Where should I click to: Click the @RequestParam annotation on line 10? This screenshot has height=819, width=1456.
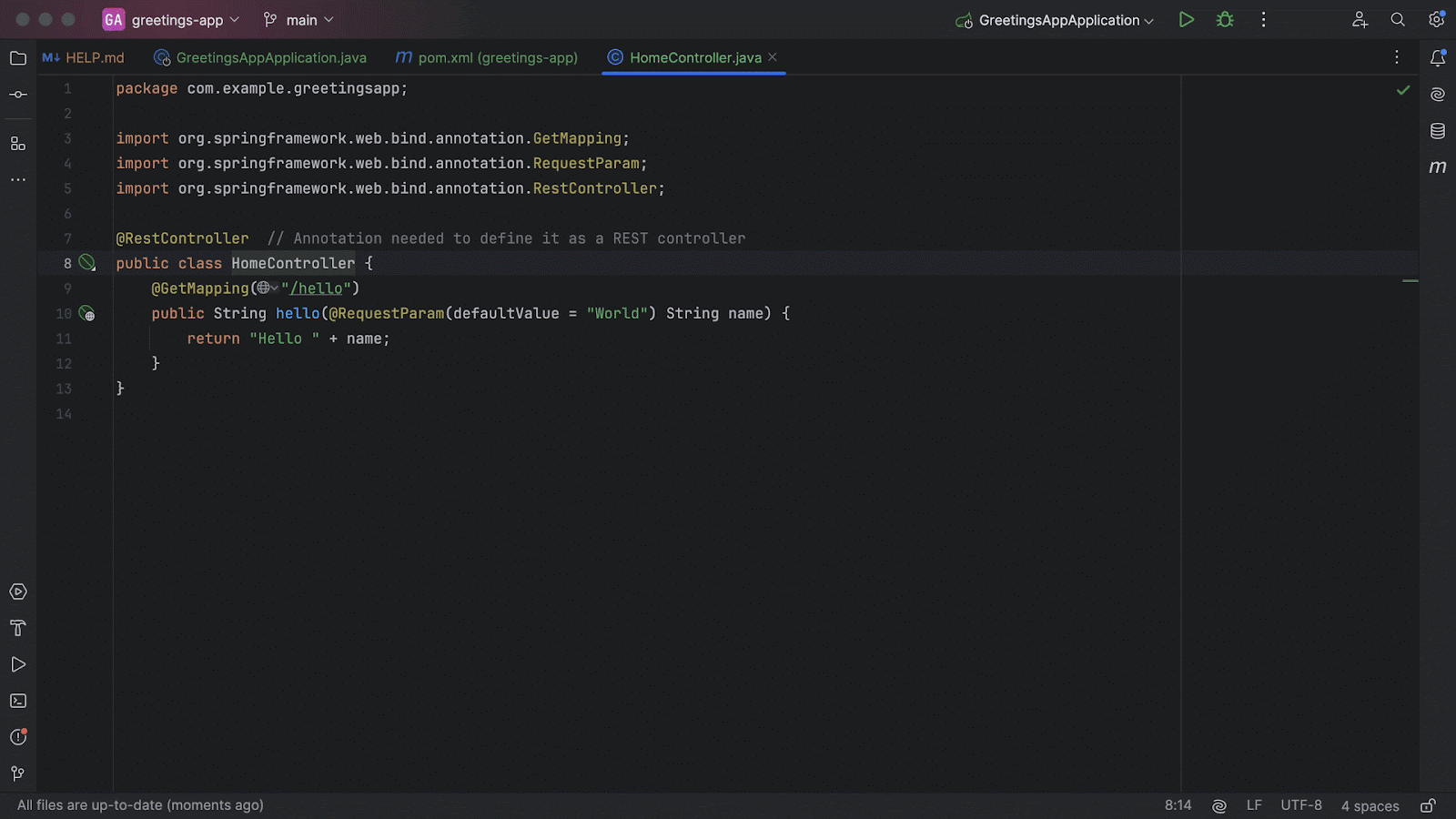[387, 313]
